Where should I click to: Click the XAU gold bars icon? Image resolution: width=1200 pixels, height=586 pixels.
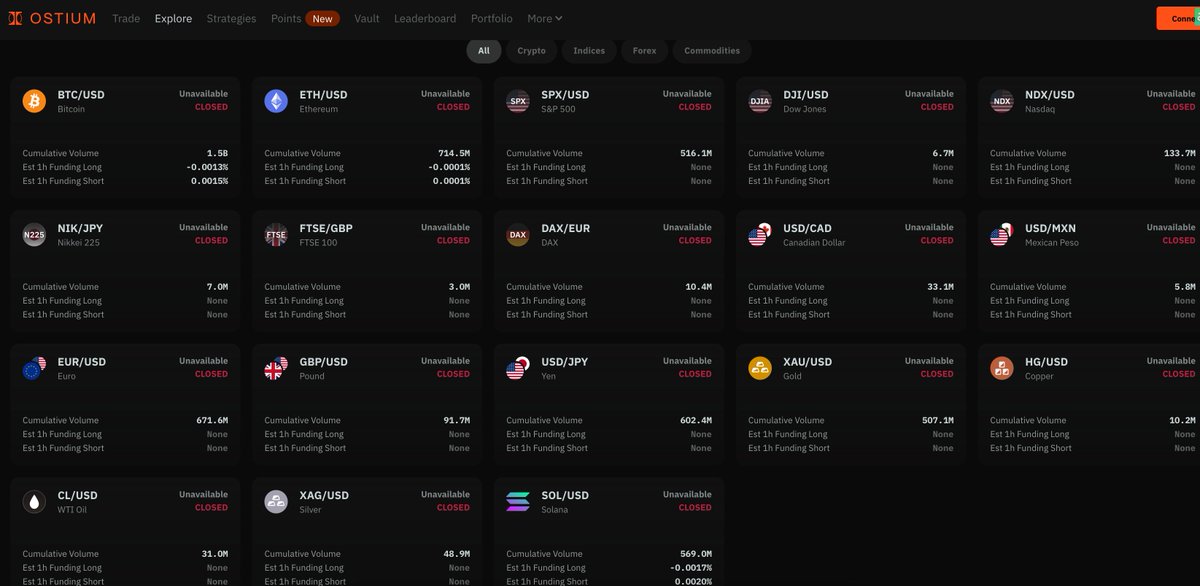(x=760, y=368)
